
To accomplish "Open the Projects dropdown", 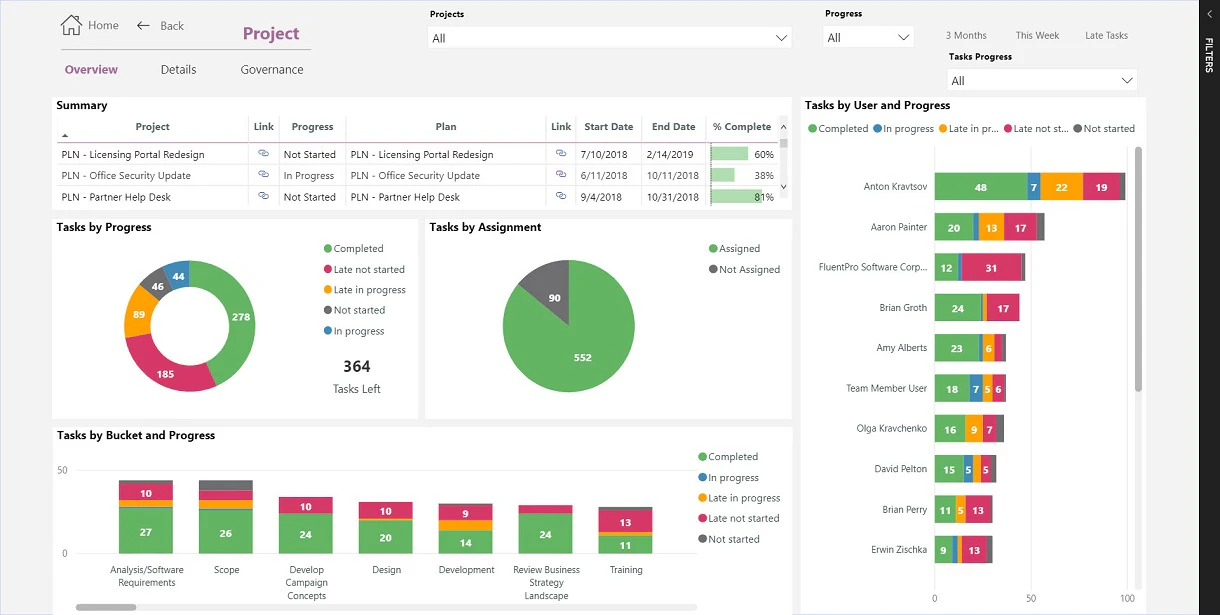I will pyautogui.click(x=610, y=38).
